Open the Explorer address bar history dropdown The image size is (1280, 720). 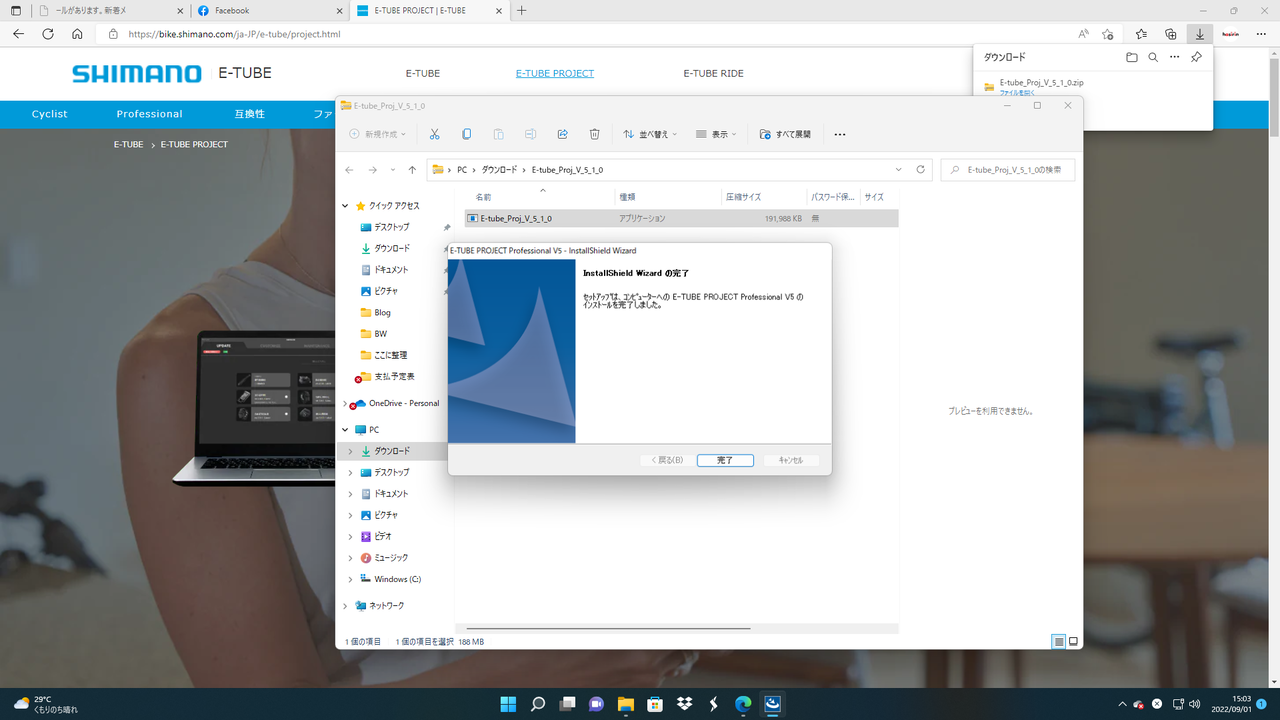(899, 170)
